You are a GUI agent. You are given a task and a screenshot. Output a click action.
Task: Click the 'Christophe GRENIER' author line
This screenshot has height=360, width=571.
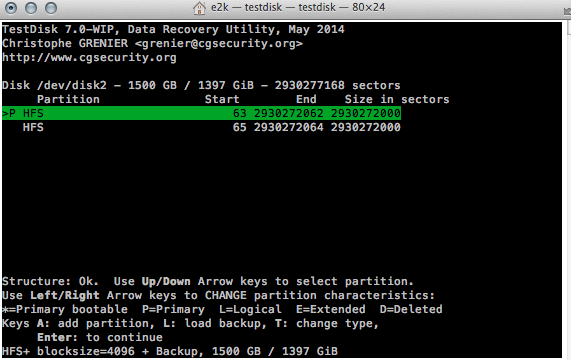click(x=153, y=43)
